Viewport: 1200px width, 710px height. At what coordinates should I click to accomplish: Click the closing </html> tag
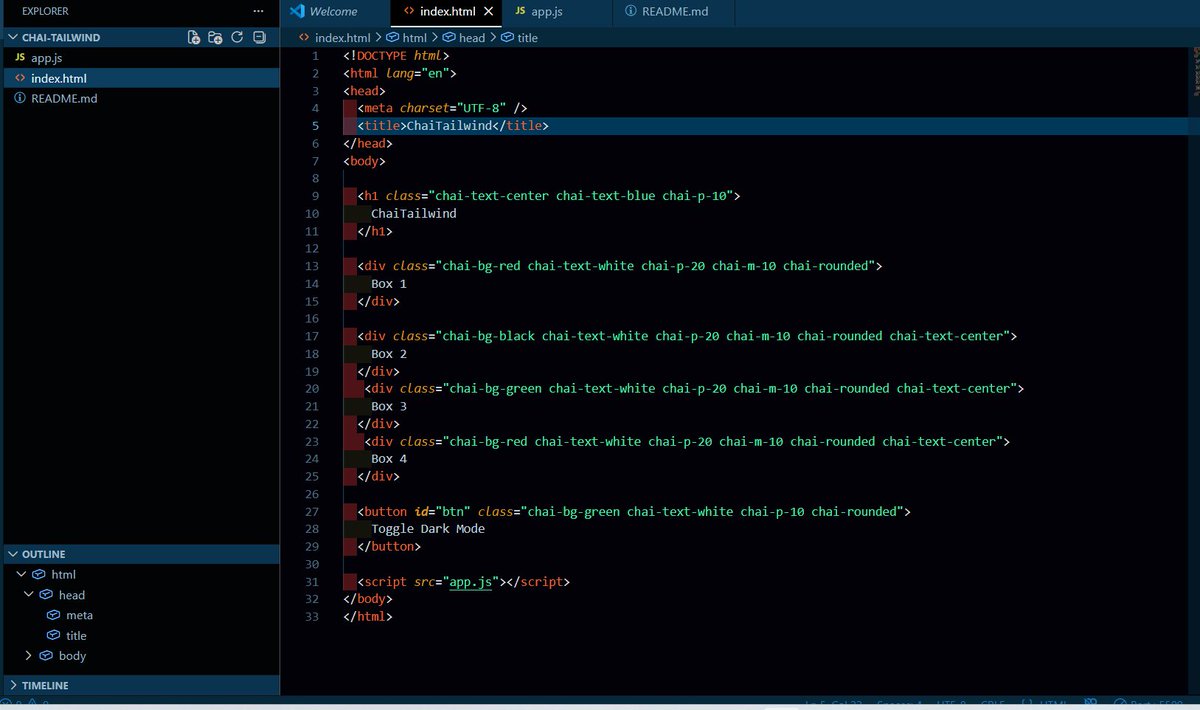point(368,616)
